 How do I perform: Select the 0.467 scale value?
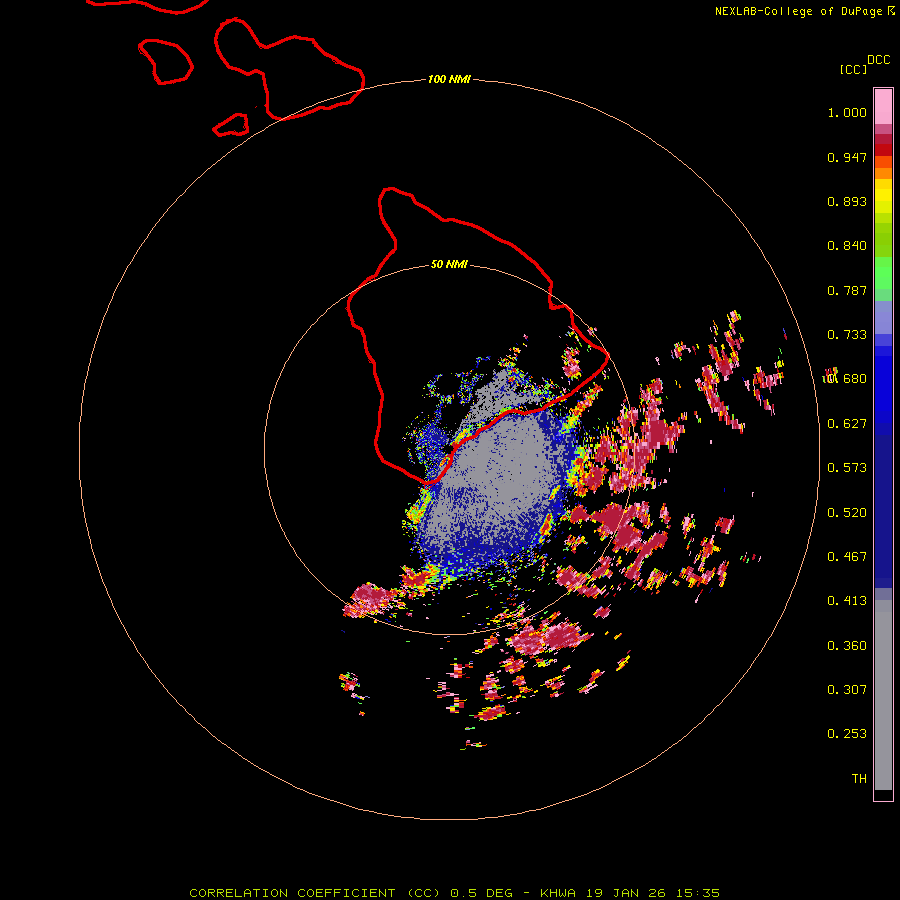pyautogui.click(x=847, y=557)
